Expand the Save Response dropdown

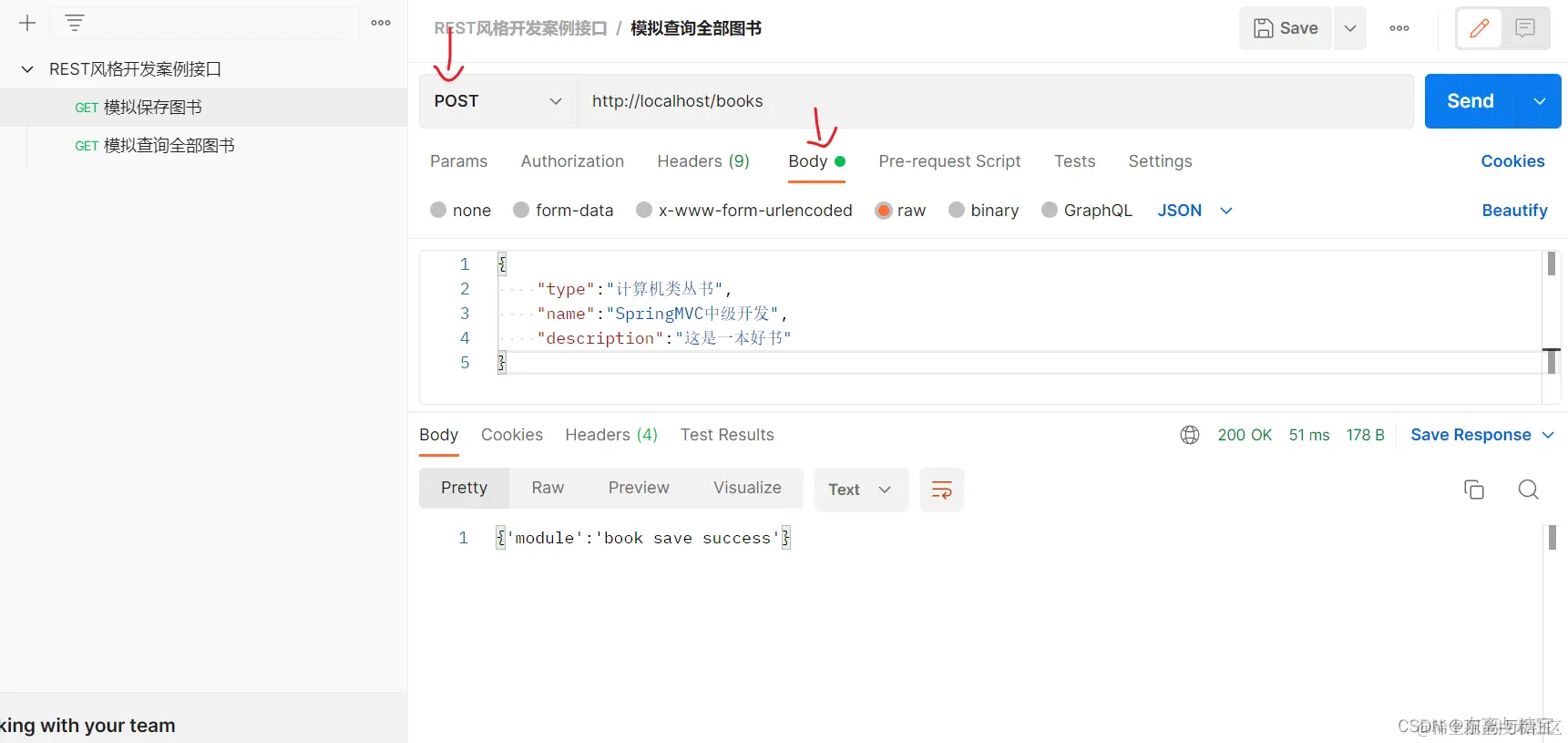(1548, 435)
